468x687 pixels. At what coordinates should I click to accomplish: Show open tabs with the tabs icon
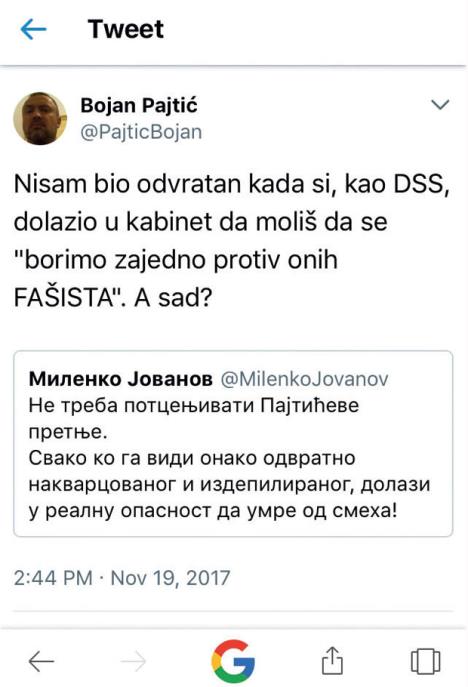point(425,661)
